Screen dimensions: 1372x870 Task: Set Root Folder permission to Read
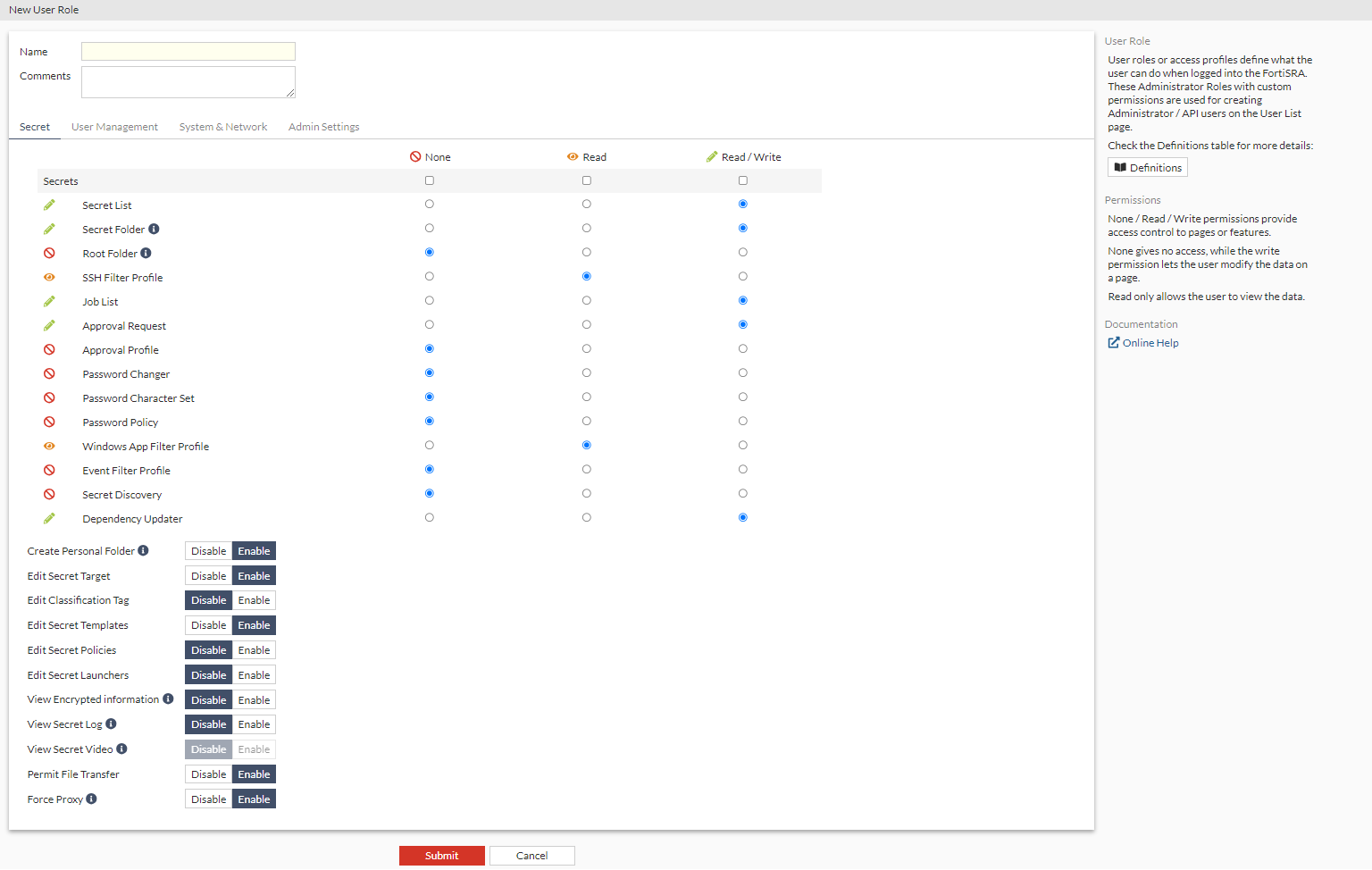587,253
